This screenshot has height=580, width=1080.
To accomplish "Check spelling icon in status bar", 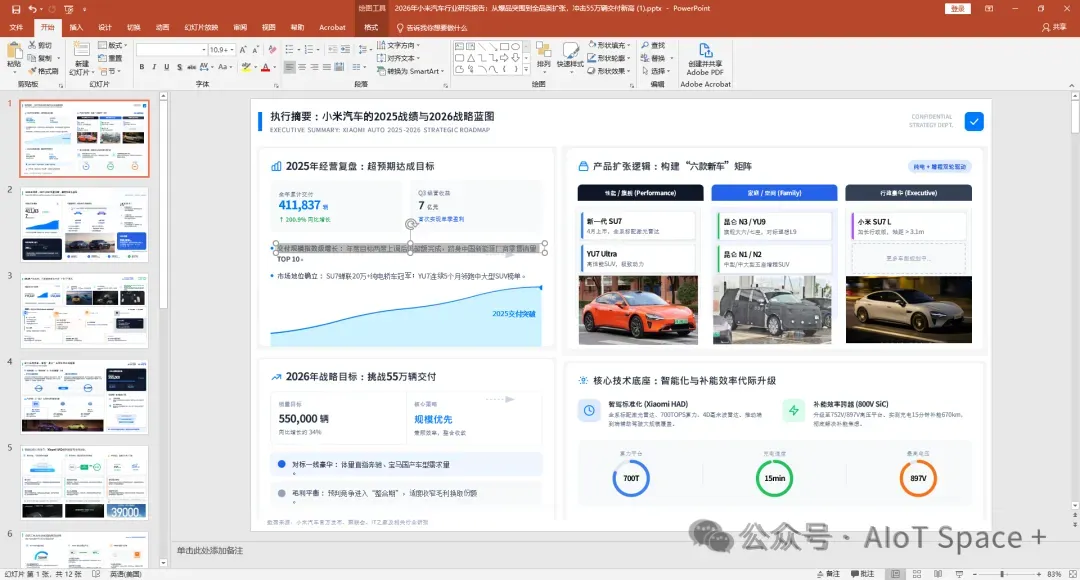I will (96, 574).
